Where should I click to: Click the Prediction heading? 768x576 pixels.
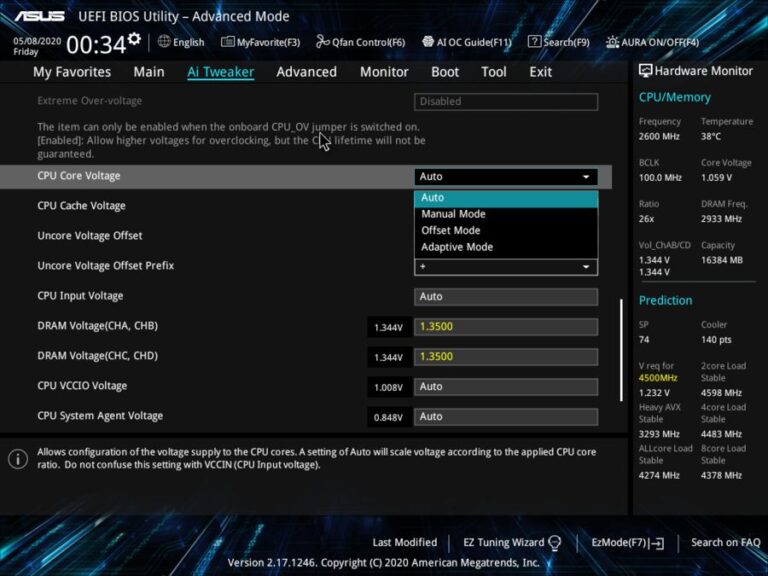666,300
